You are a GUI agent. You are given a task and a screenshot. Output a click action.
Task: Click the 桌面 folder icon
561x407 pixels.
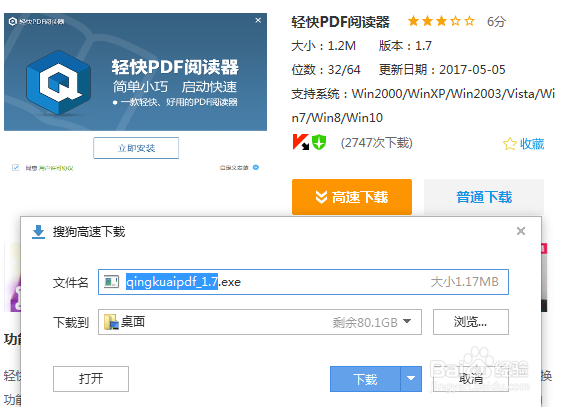pyautogui.click(x=111, y=322)
